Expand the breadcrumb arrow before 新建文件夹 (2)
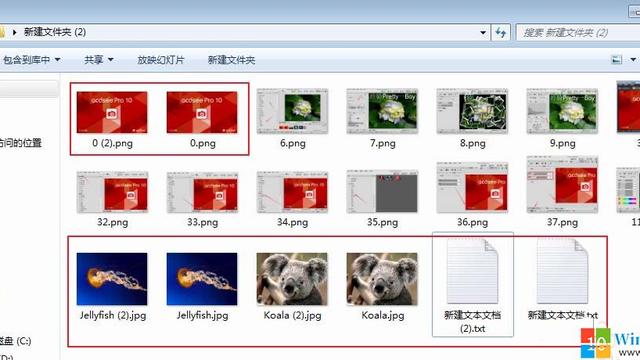 point(15,32)
